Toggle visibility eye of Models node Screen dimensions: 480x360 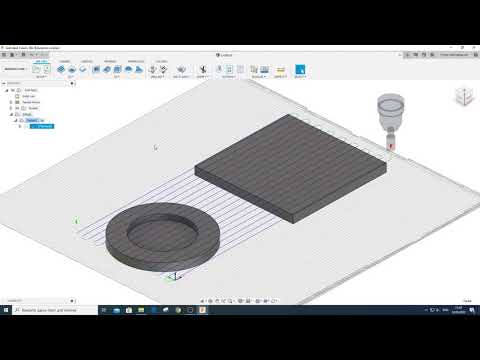tap(17, 108)
